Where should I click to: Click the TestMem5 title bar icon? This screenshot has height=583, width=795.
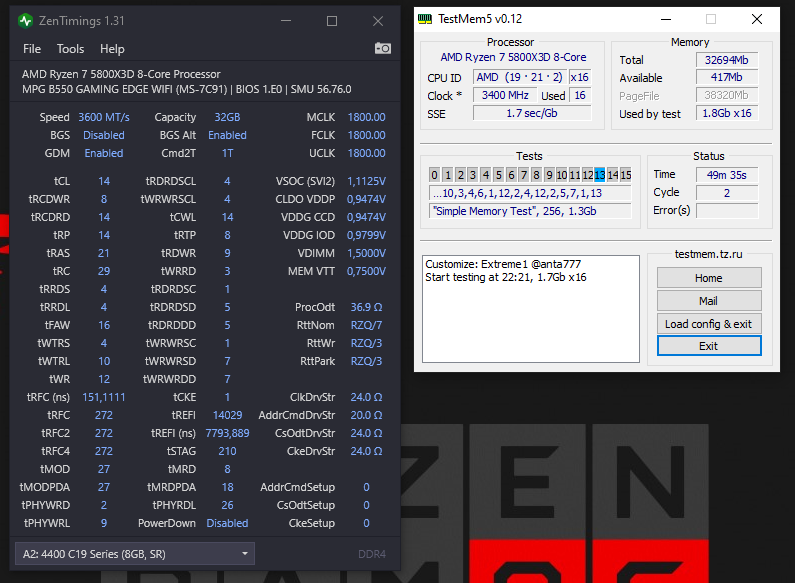(x=424, y=19)
